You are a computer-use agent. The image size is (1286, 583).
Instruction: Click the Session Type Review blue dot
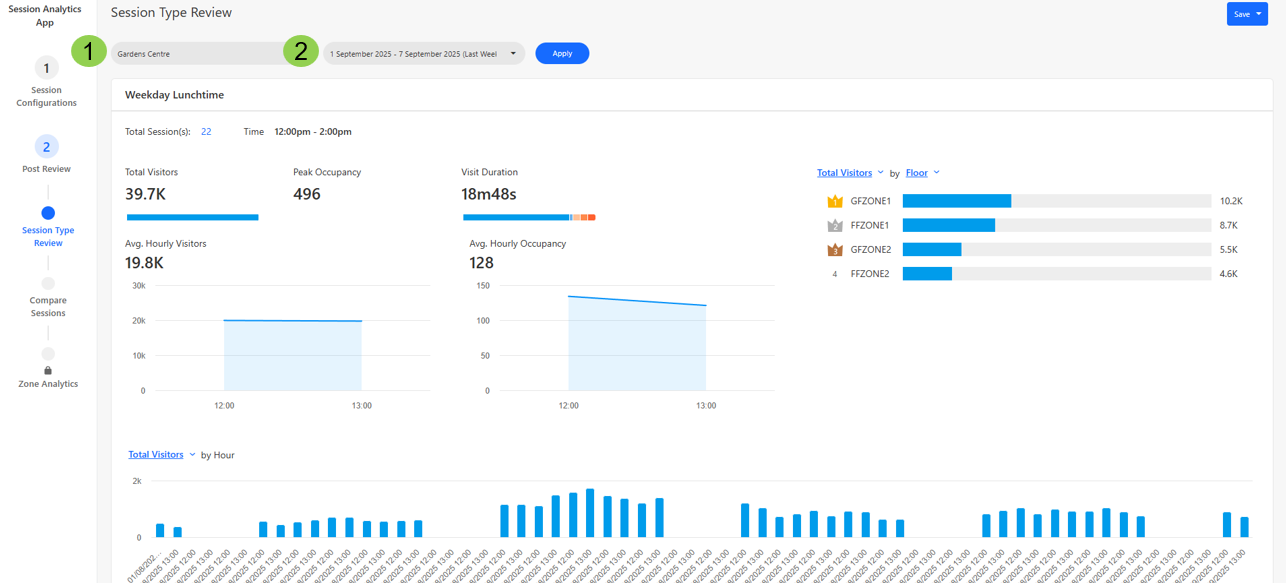coord(48,213)
